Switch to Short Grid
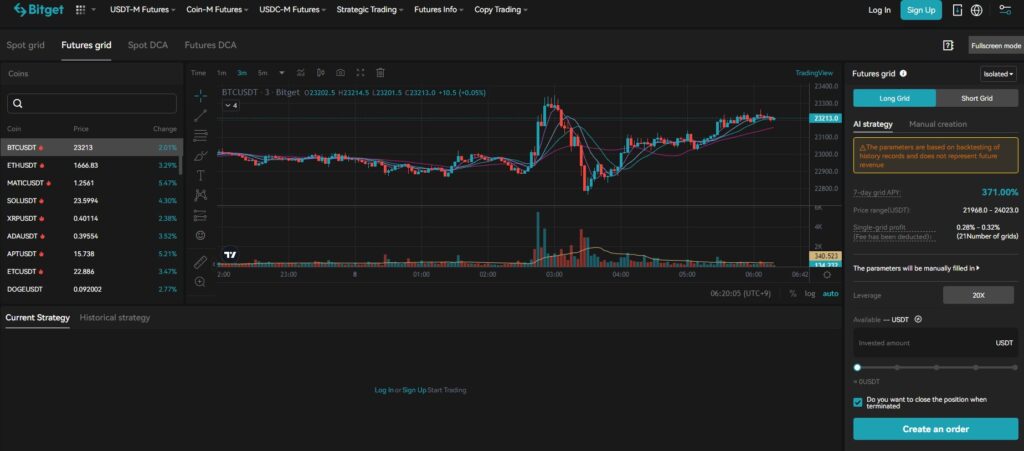The width and height of the screenshot is (1024, 451). (976, 99)
